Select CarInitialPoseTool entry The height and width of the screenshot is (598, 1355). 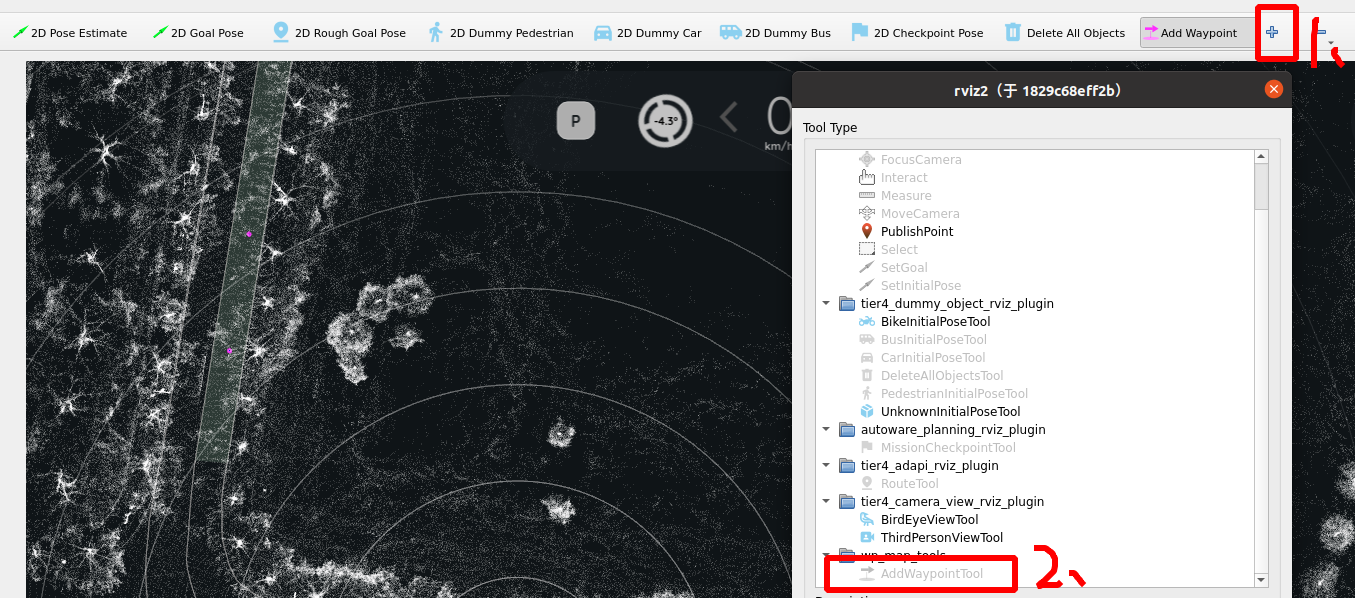tap(922, 358)
